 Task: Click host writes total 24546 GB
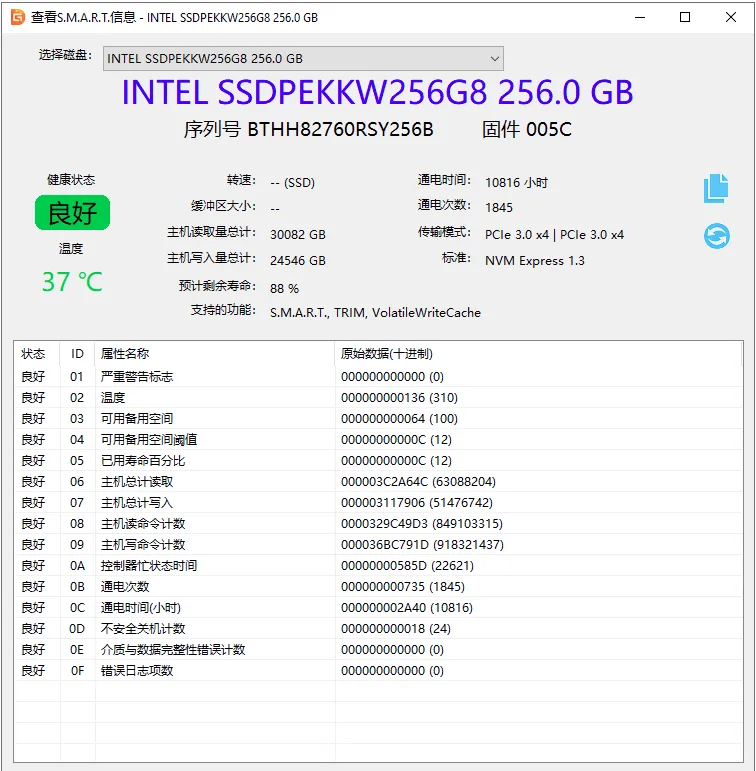coord(298,261)
